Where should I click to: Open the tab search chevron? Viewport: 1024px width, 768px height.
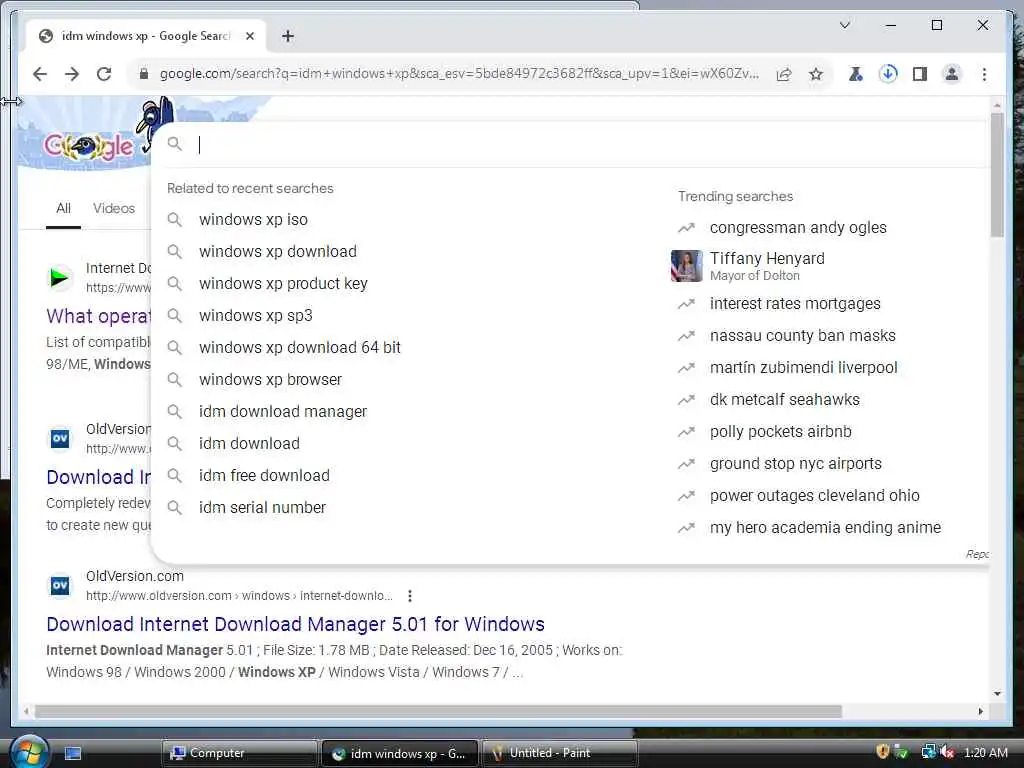[x=844, y=25]
